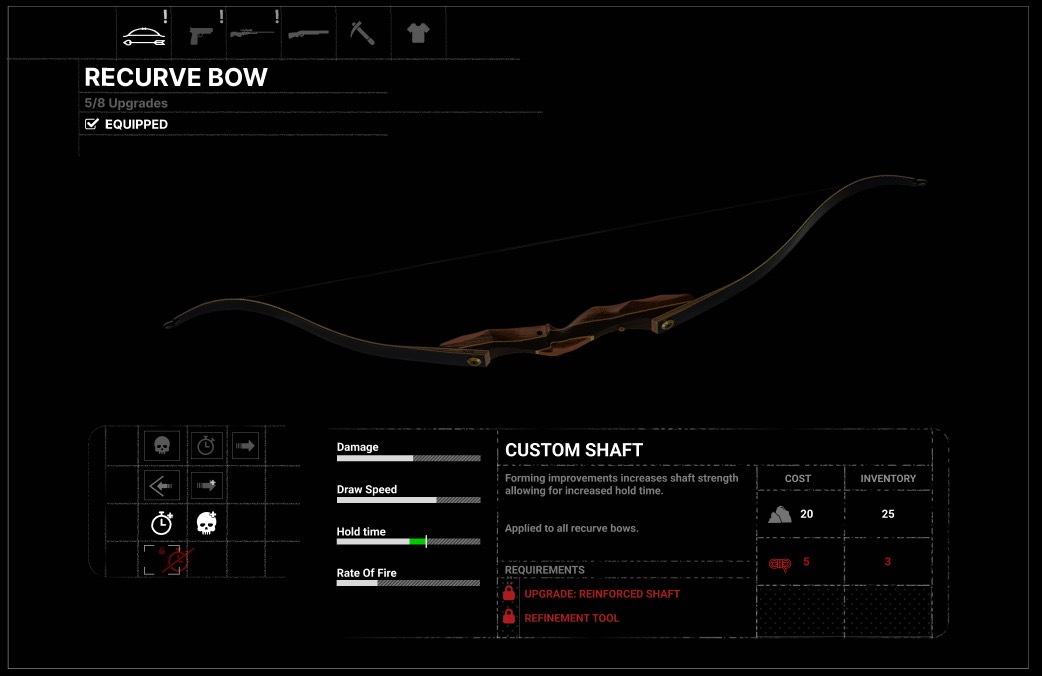Select the gray right-arrow upgrade icon
The height and width of the screenshot is (676, 1042).
(245, 445)
